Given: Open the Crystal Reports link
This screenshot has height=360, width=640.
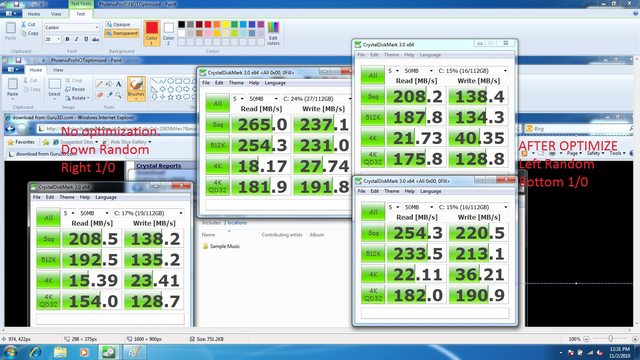Looking at the screenshot, I should pyautogui.click(x=158, y=166).
